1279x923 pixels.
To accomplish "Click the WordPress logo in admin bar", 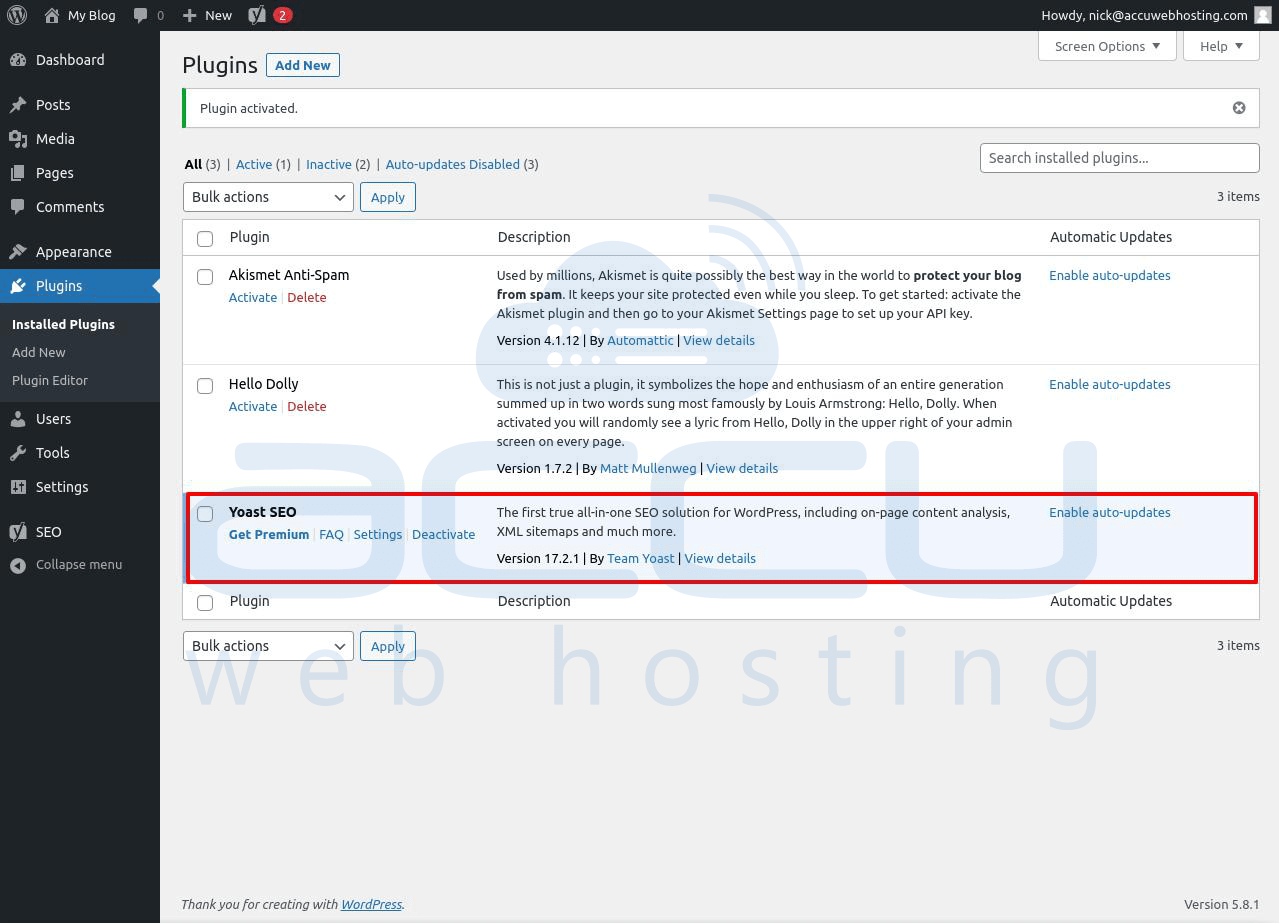I will click(16, 15).
